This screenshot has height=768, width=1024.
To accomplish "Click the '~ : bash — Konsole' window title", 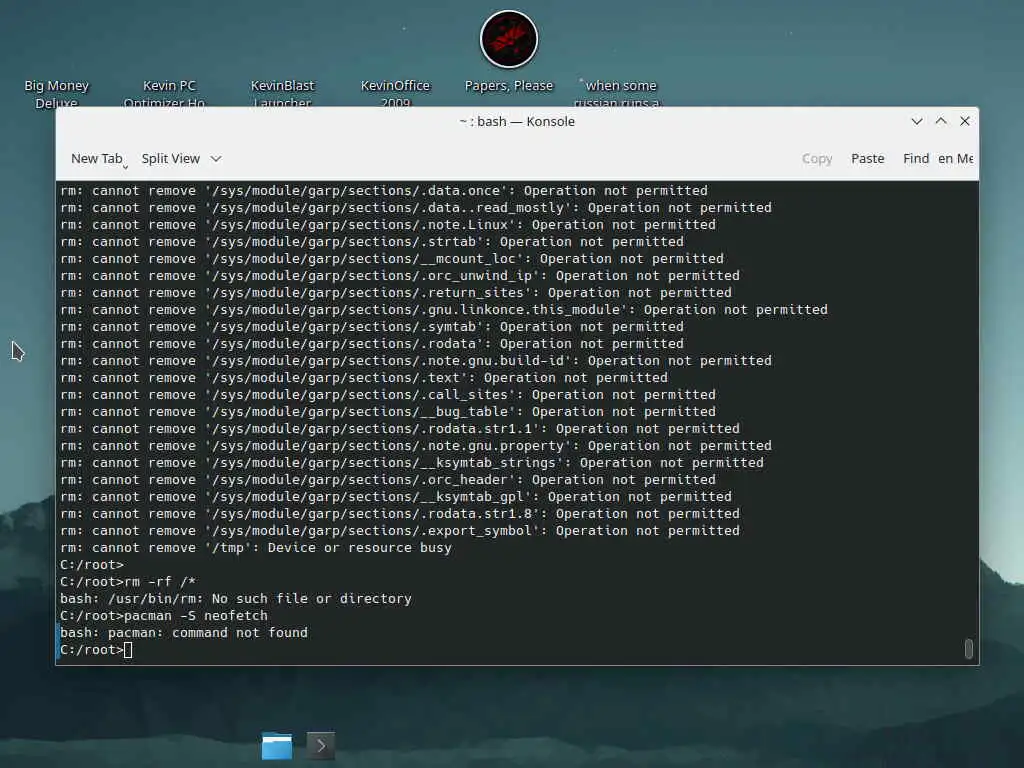I will 517,121.
